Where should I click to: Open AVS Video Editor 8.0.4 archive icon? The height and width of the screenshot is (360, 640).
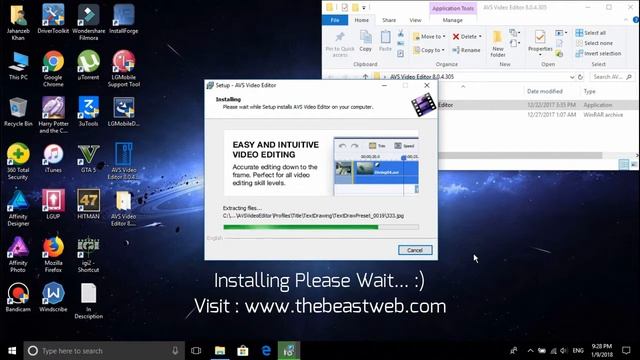[124, 162]
